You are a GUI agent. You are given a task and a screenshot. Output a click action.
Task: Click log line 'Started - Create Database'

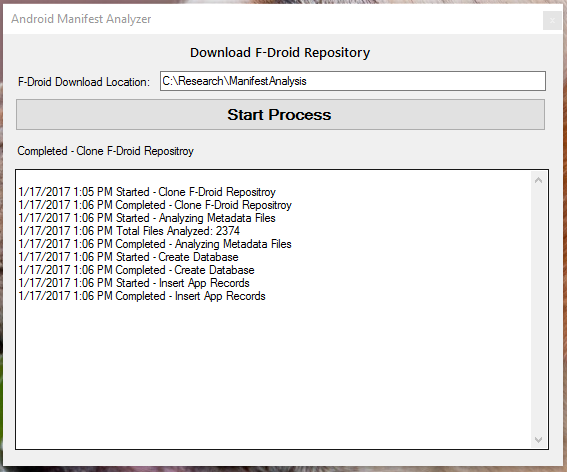pos(128,257)
